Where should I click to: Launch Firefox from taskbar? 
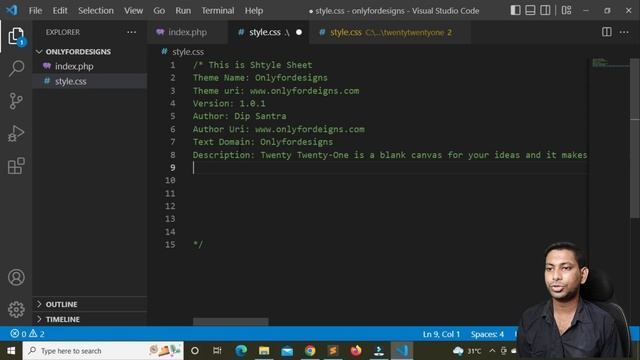(356, 351)
